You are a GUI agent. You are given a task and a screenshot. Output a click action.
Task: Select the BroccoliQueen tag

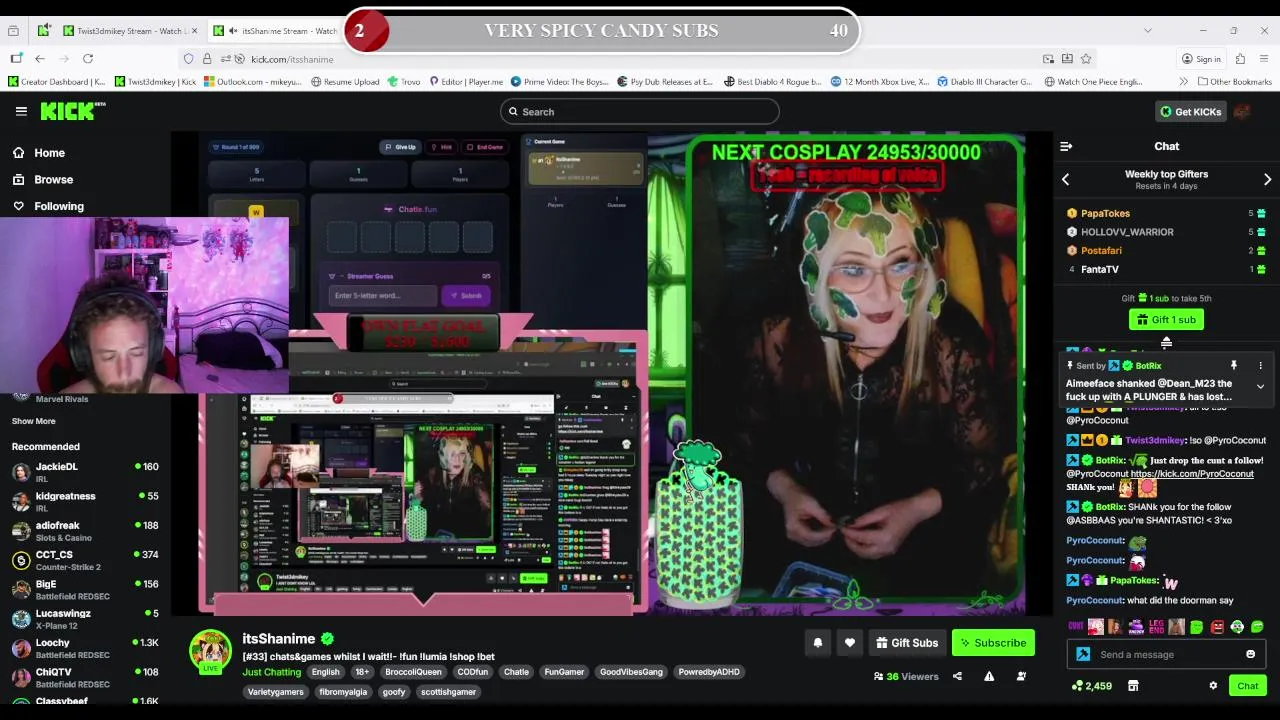click(x=413, y=672)
